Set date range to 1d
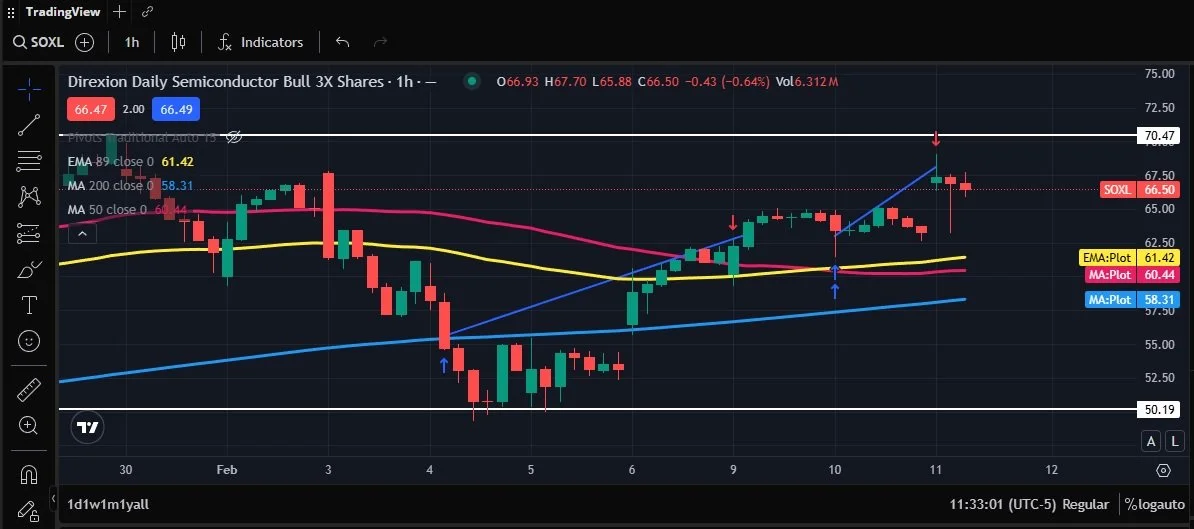 [74, 505]
